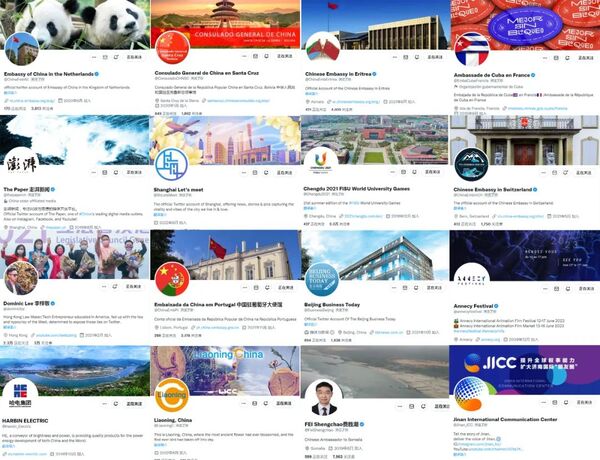Image resolution: width=600 pixels, height=460 pixels.
Task: Toggle Following on Chinese Embassy in Switzerland
Action: [x=584, y=173]
